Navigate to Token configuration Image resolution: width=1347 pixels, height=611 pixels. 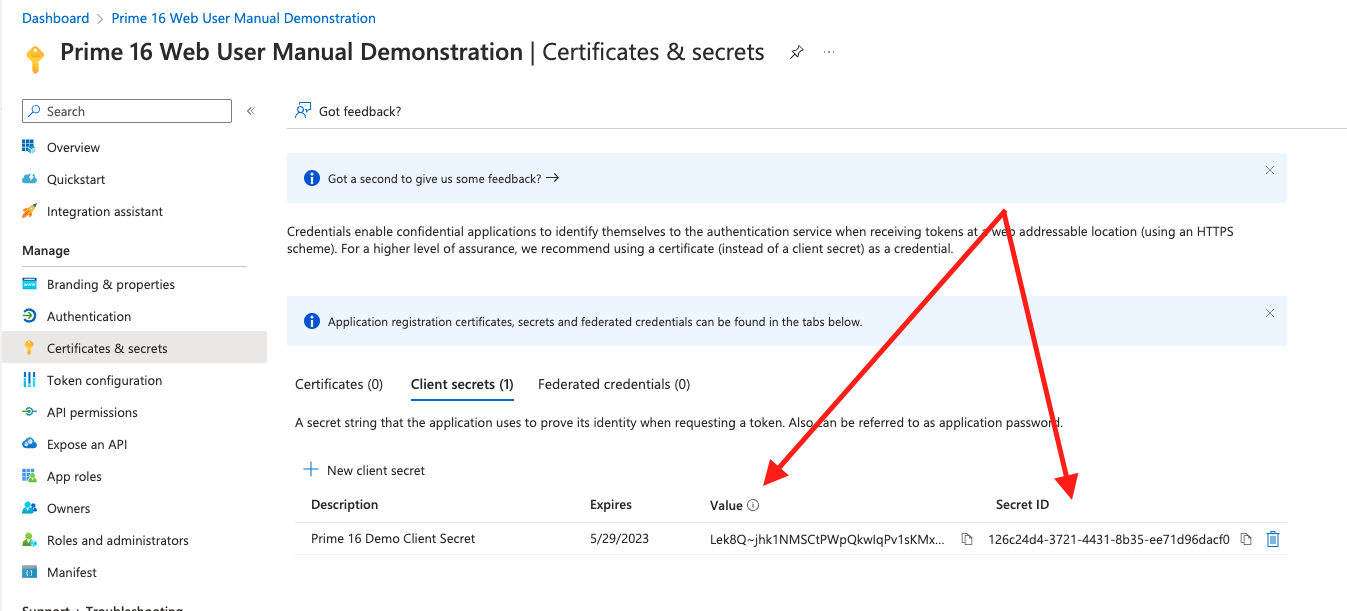pyautogui.click(x=104, y=380)
